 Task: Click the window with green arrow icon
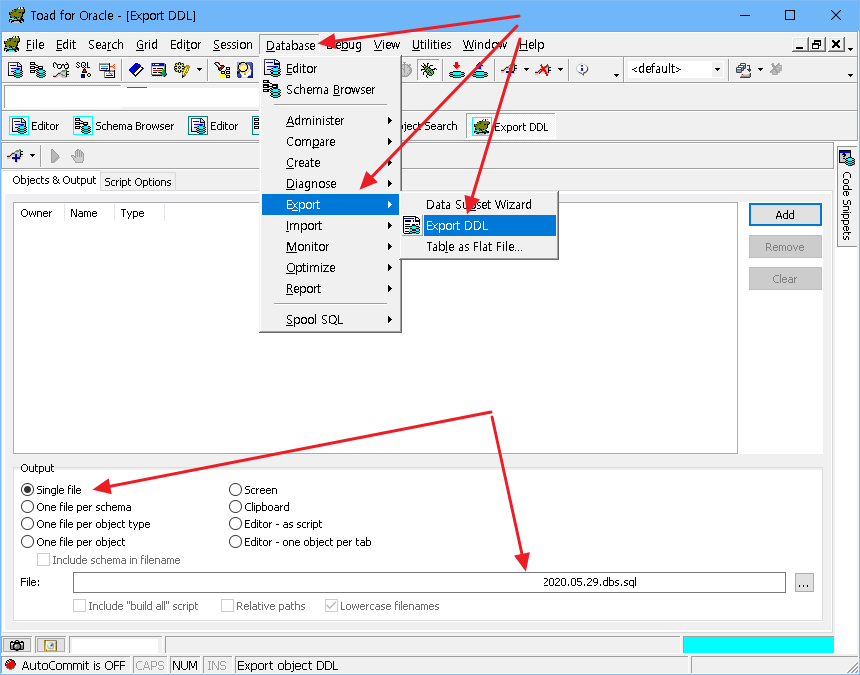tap(159, 70)
